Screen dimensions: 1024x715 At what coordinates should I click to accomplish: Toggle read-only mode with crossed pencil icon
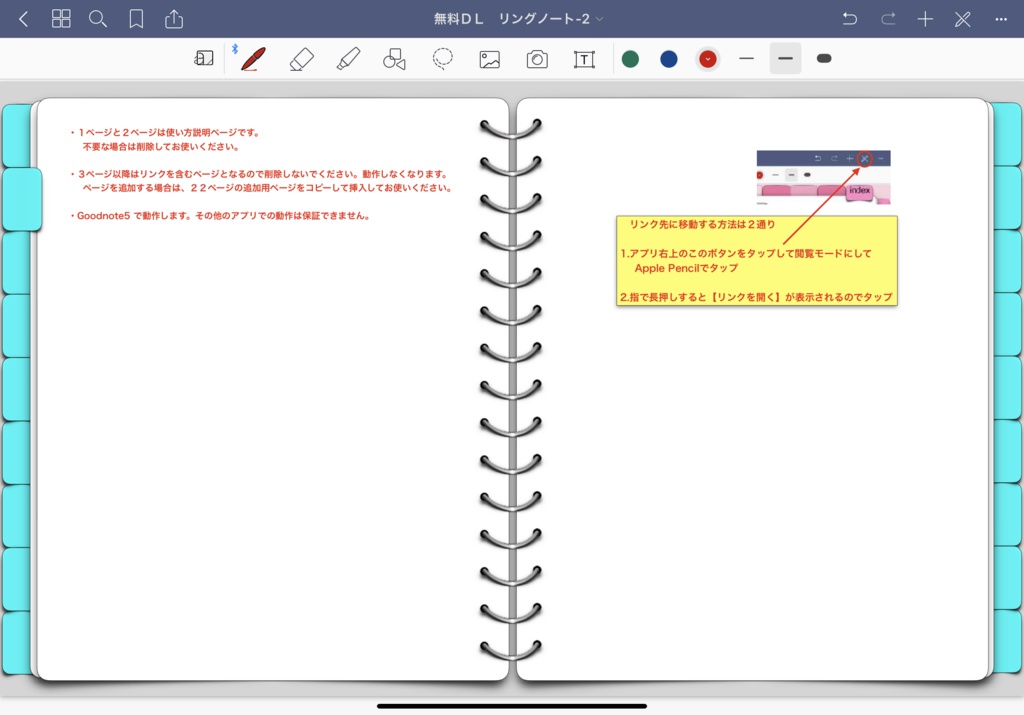click(963, 19)
